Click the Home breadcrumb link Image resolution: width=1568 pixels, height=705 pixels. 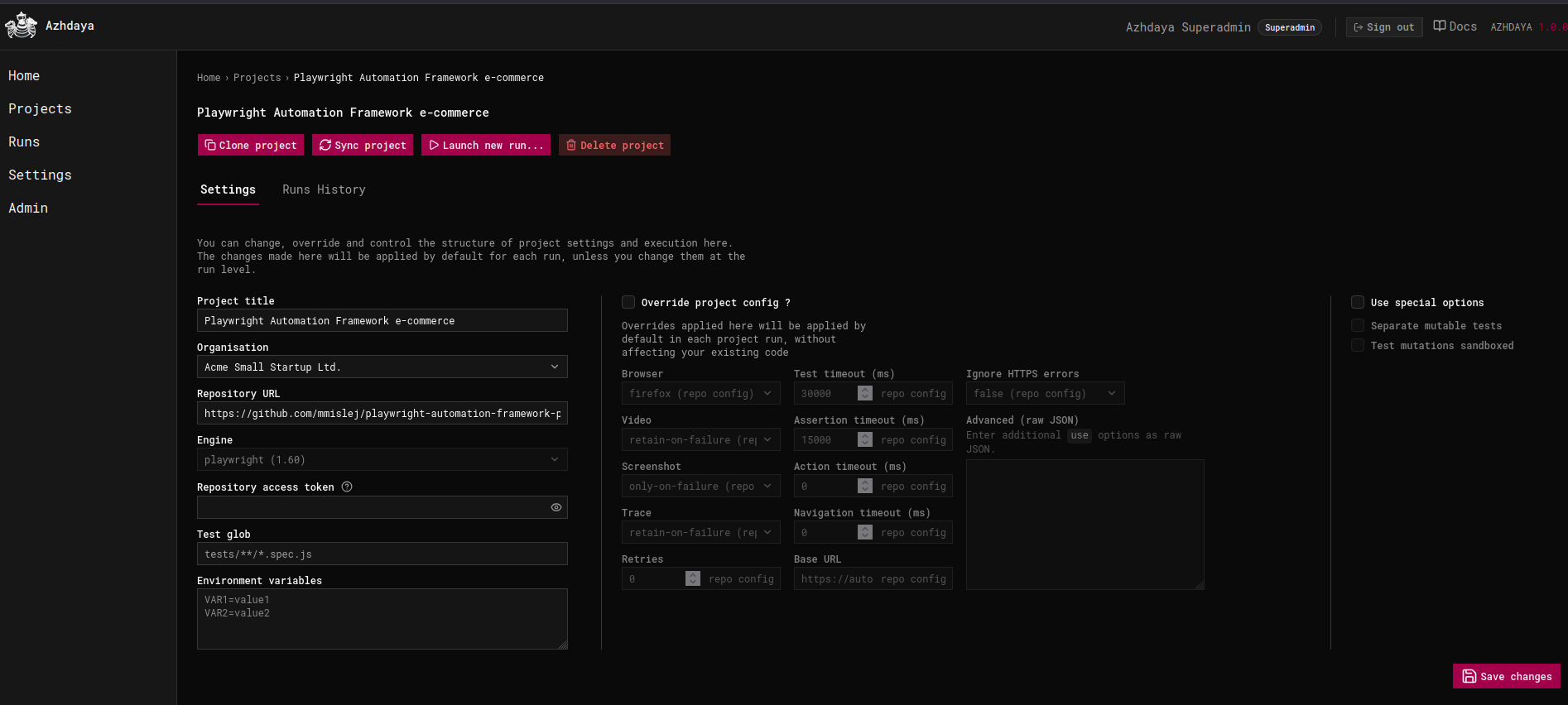pos(209,78)
